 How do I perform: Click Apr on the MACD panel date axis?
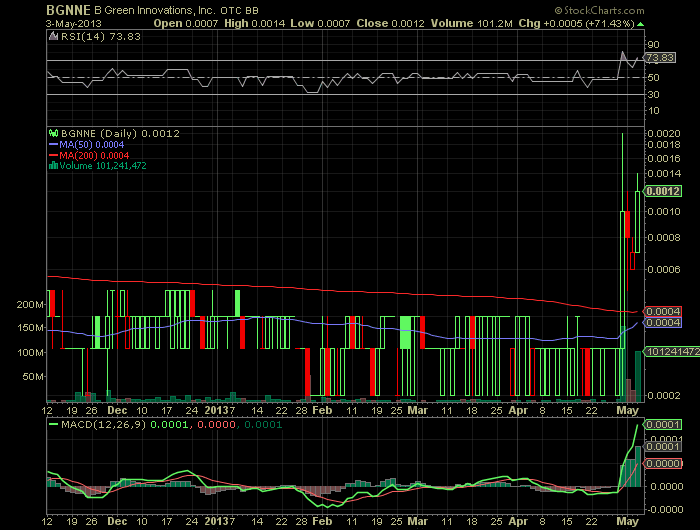tap(518, 521)
